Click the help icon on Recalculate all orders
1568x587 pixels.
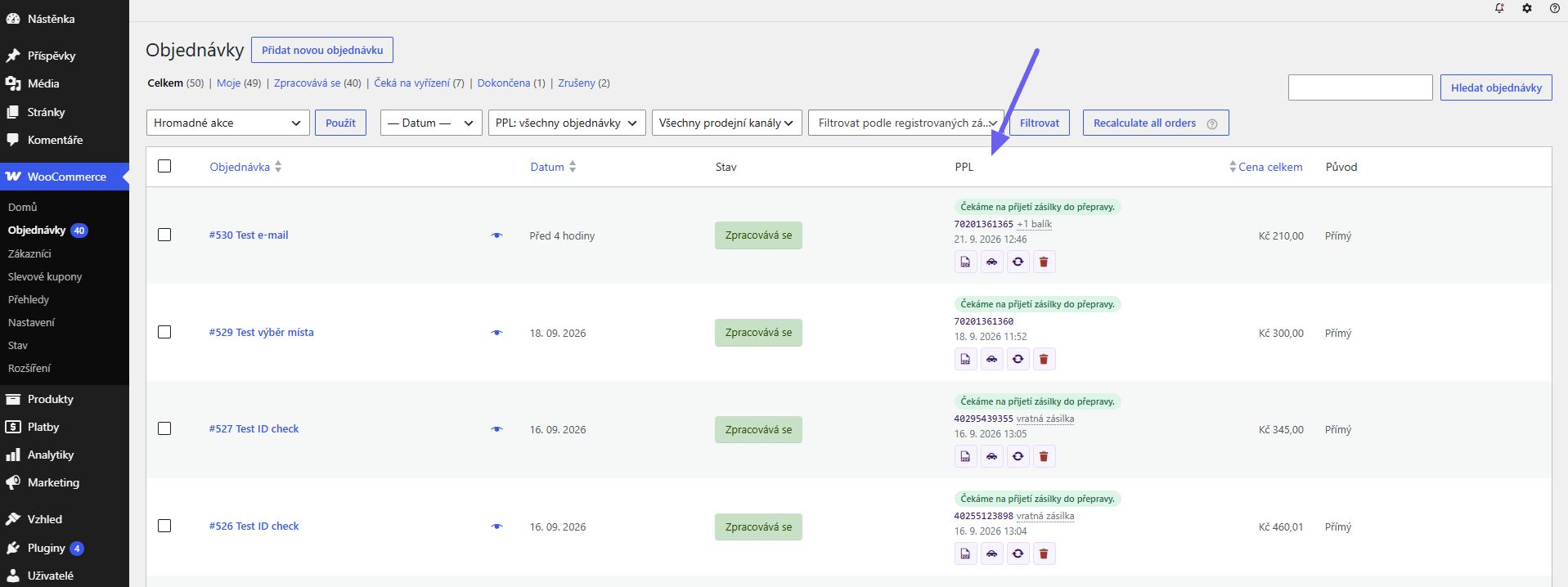point(1212,123)
